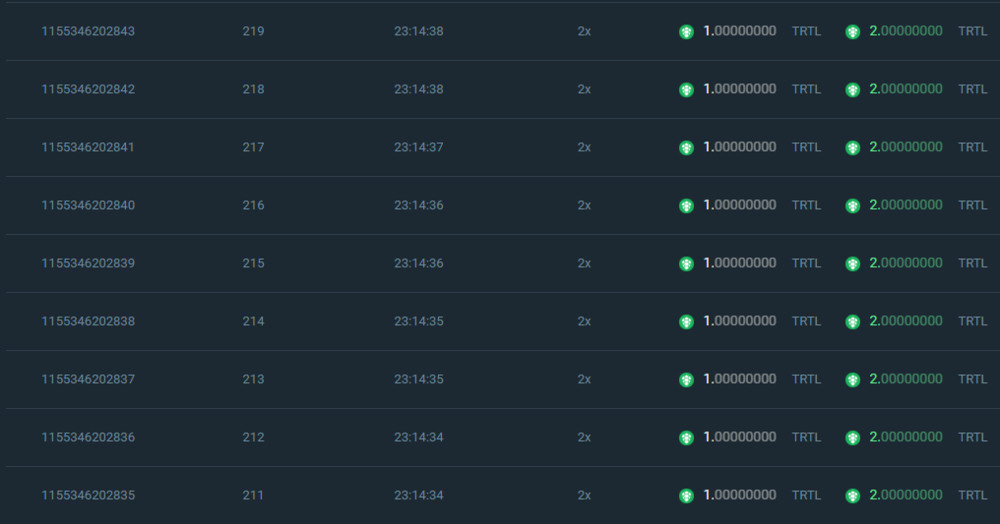The height and width of the screenshot is (524, 1000).
Task: Click the green 2.00000000 profit in row 215
Action: [905, 263]
